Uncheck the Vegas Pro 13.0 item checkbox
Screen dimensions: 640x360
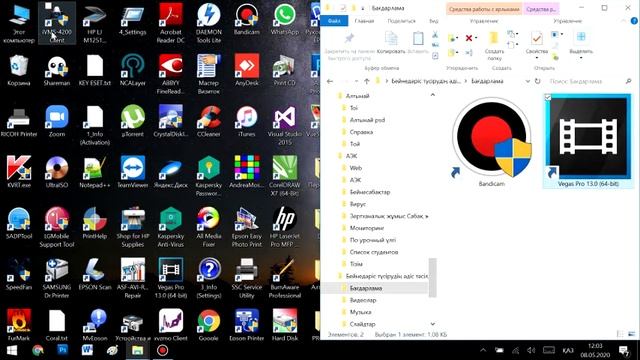click(x=548, y=97)
